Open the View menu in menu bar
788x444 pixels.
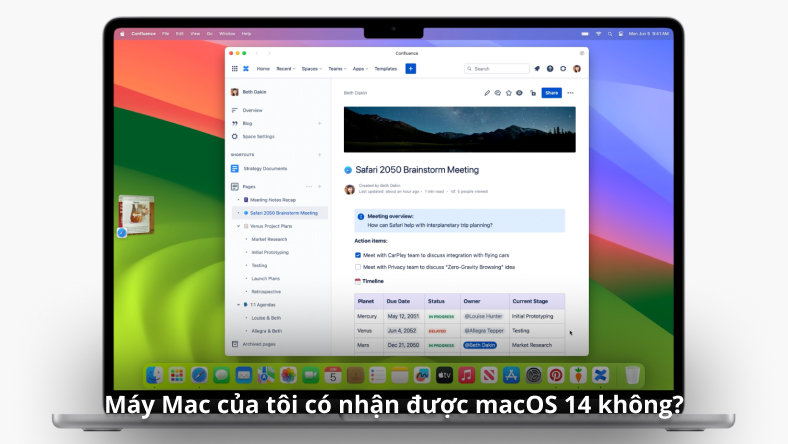(x=195, y=34)
